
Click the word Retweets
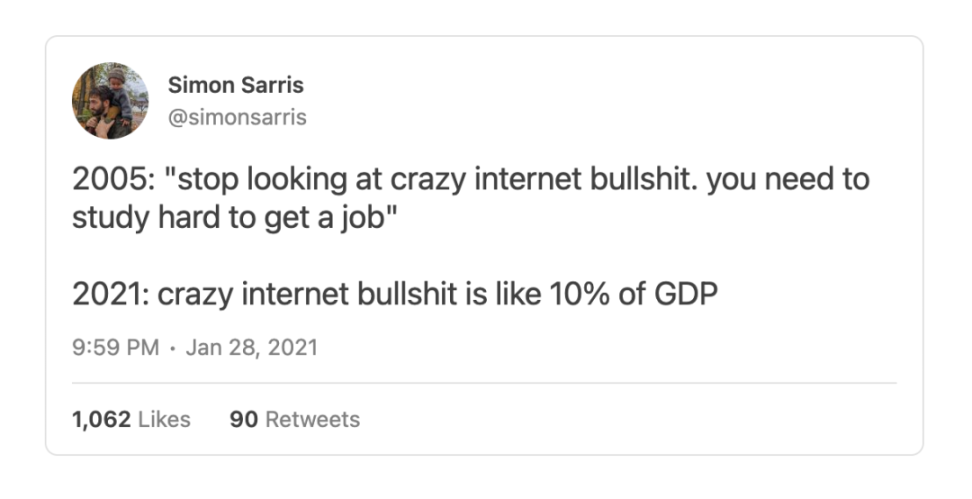pos(312,419)
